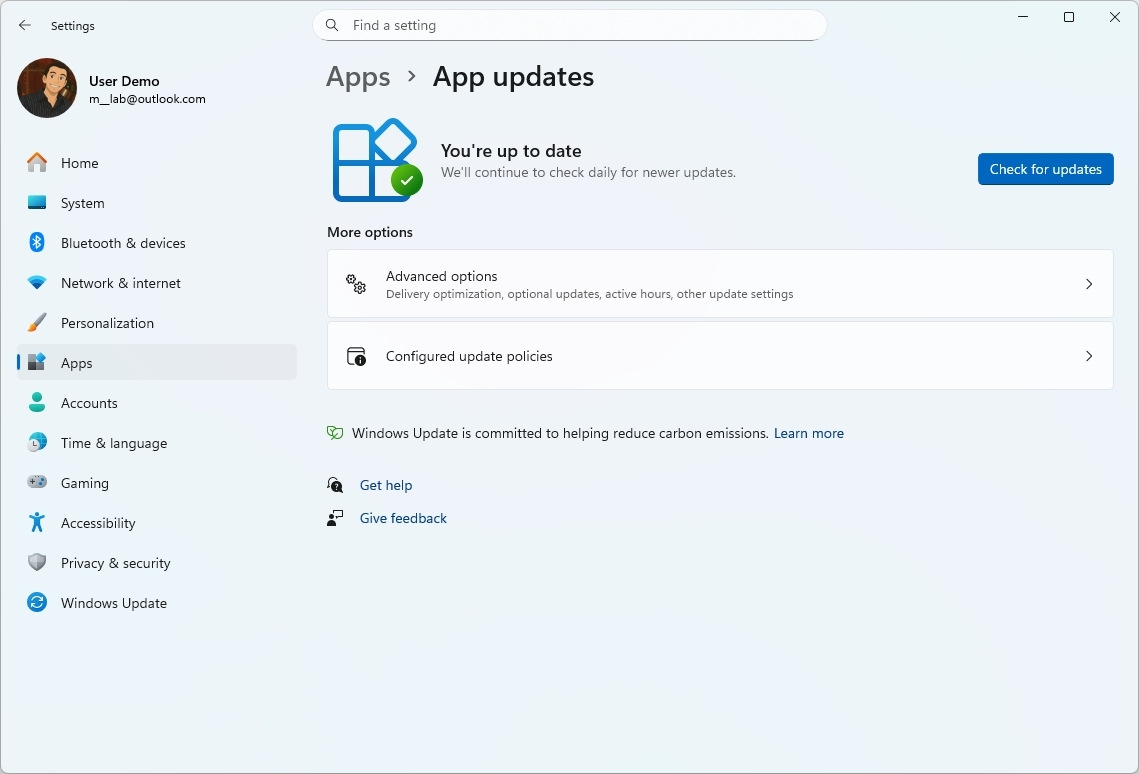Open Network & internet settings

(x=120, y=283)
